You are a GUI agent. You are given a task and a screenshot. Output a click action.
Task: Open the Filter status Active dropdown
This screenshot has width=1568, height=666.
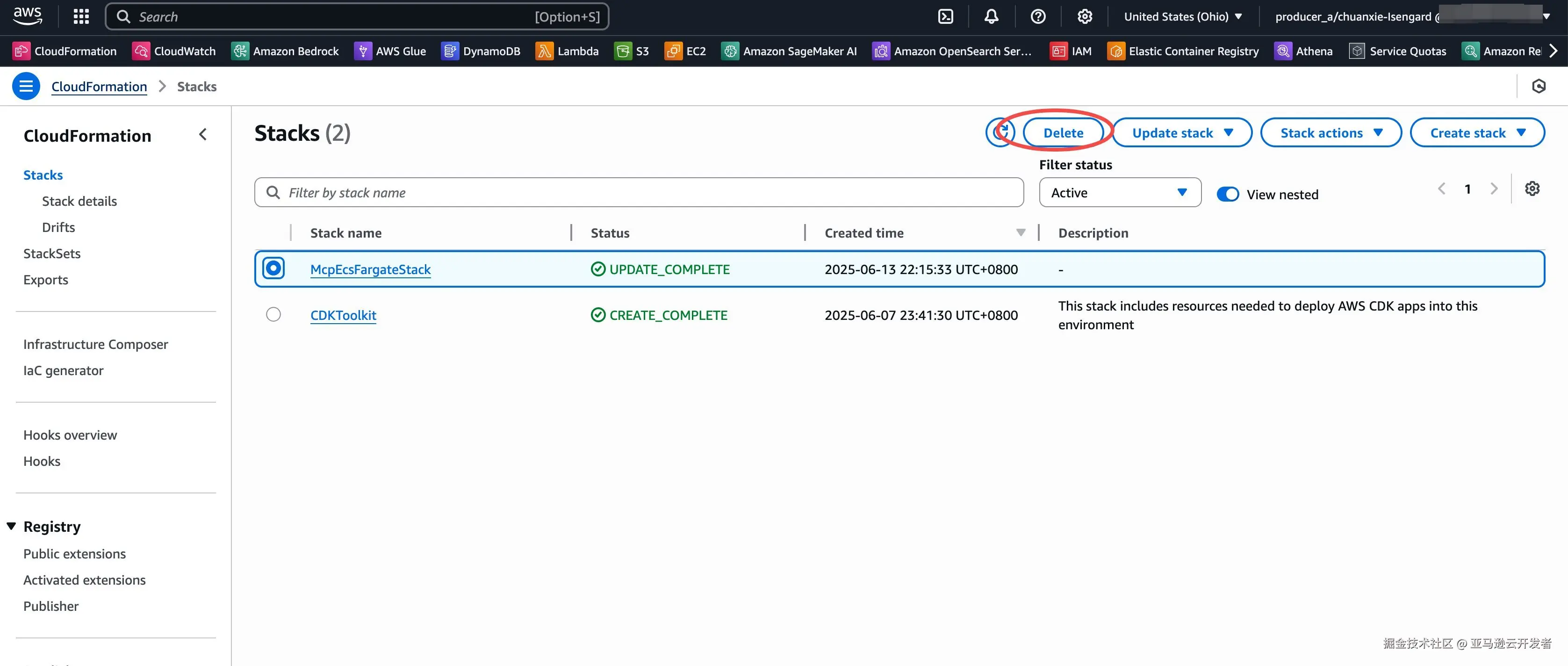pos(1119,193)
